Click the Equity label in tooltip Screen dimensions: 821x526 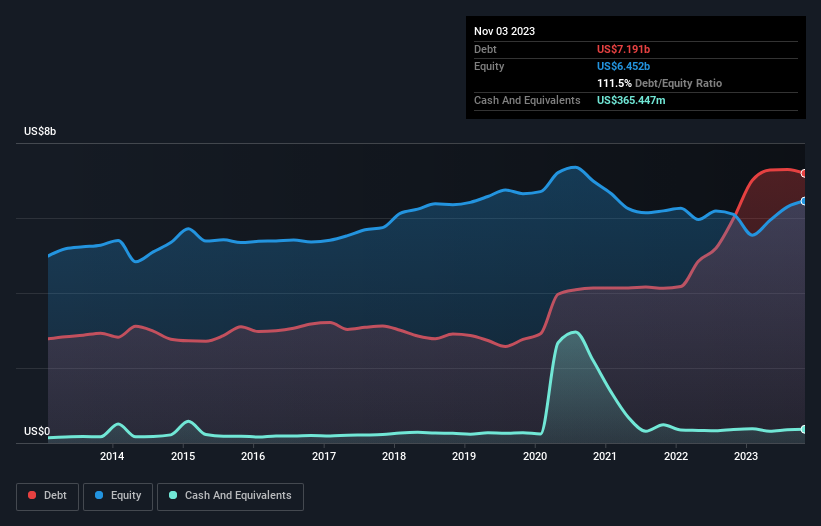489,66
